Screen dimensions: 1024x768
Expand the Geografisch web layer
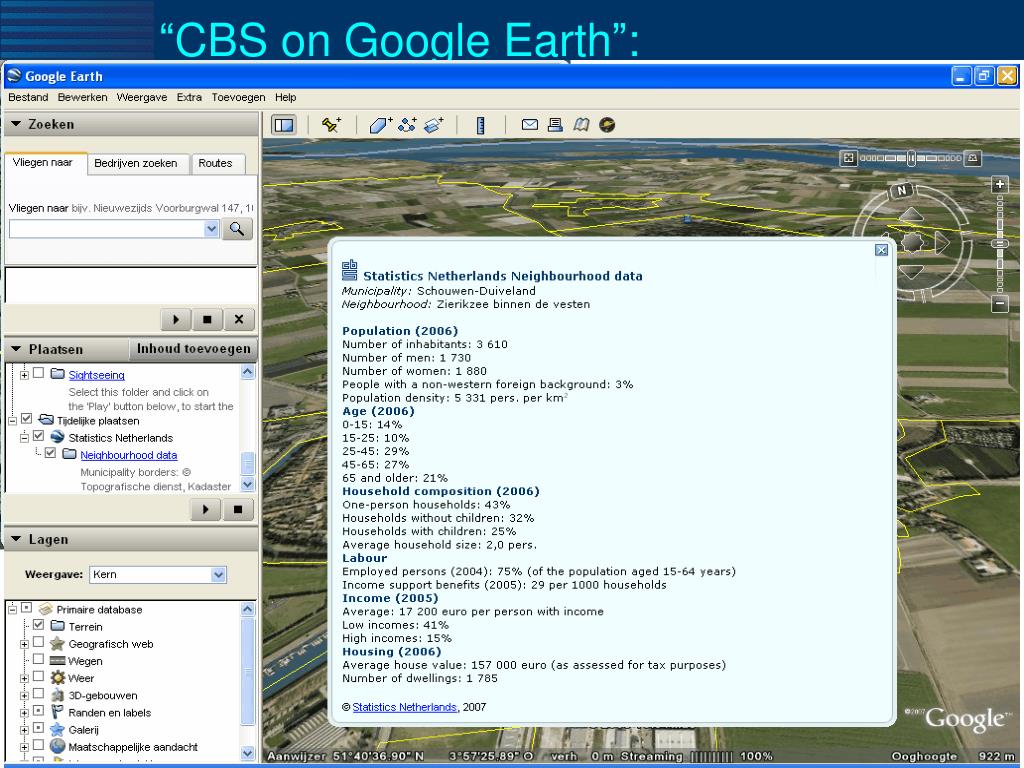pos(24,644)
